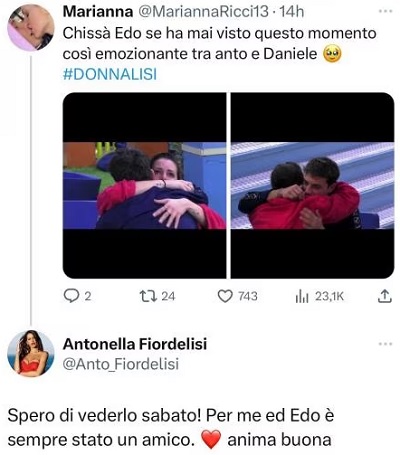Open the 14h timestamp
Viewport: 400px width, 455px height.
(292, 12)
